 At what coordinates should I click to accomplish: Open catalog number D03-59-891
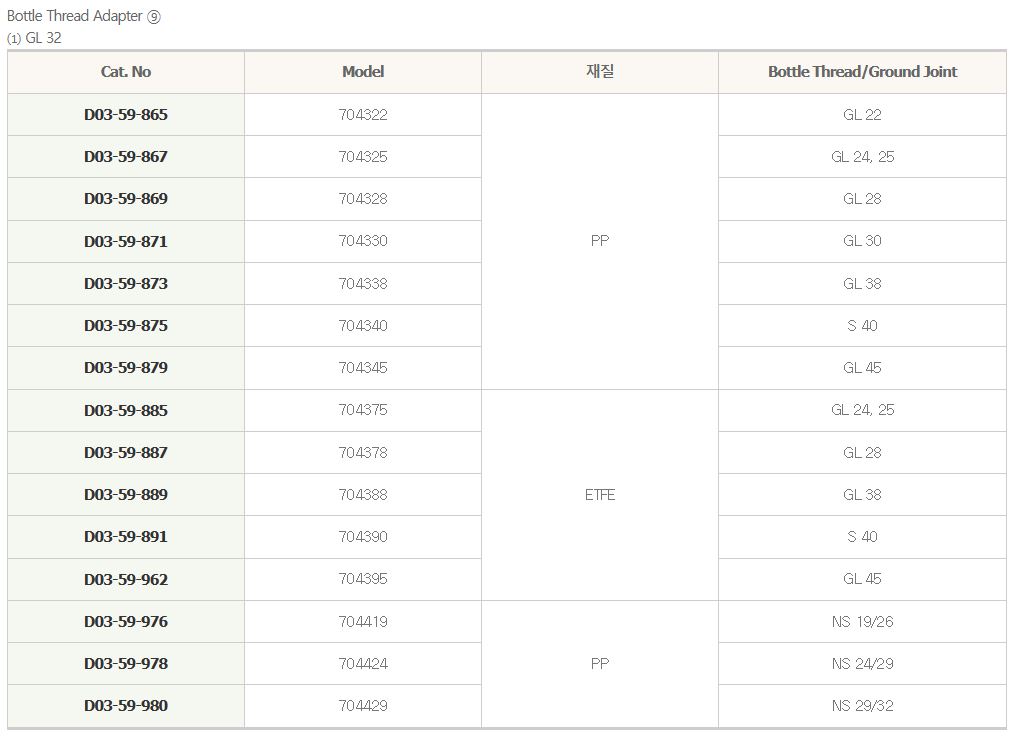(126, 537)
